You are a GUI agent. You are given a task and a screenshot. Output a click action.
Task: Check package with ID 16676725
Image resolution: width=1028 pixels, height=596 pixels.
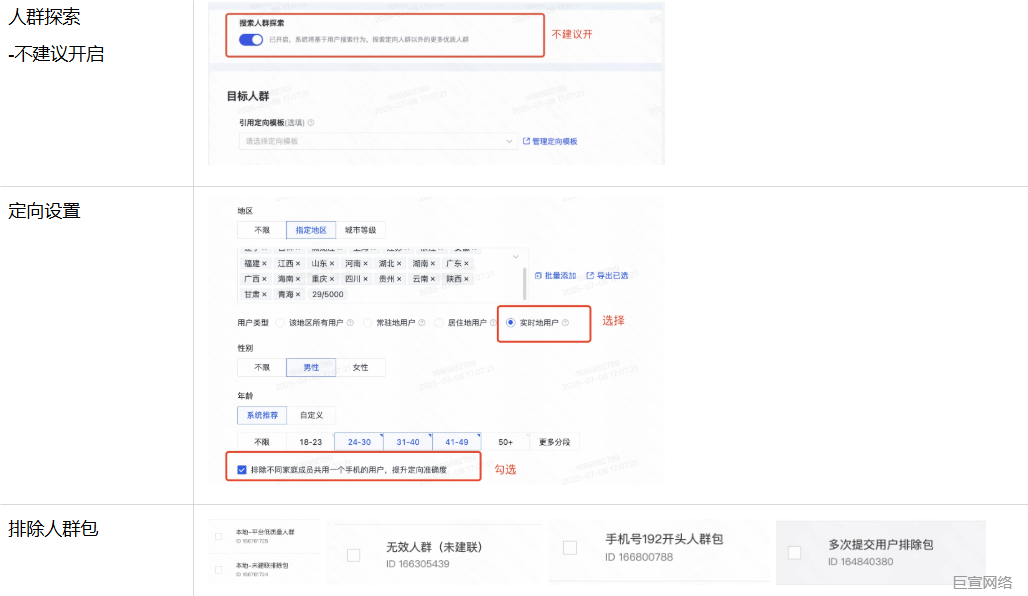pos(218,536)
